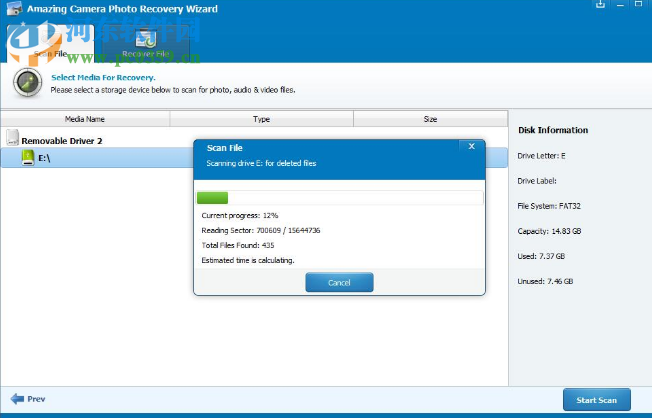
Task: Close the Scan File dialog with X
Action: (472, 146)
